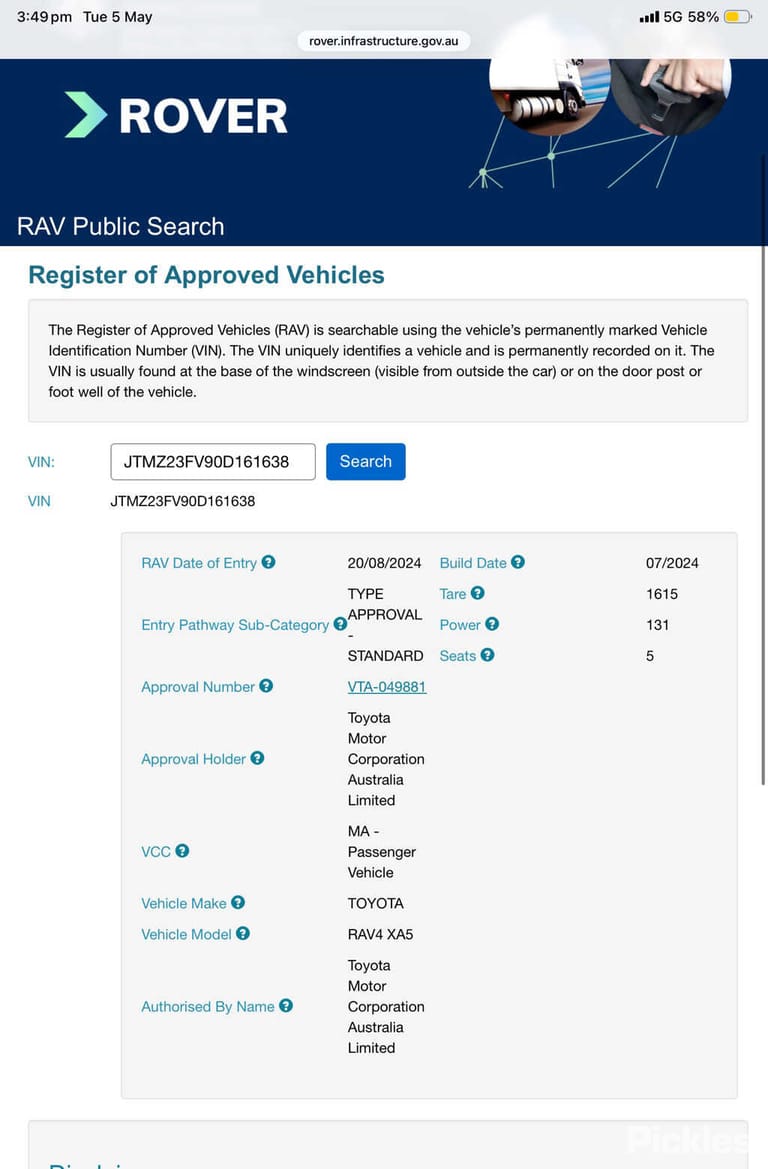Show help icon next to Seats
The height and width of the screenshot is (1169, 768).
click(488, 655)
